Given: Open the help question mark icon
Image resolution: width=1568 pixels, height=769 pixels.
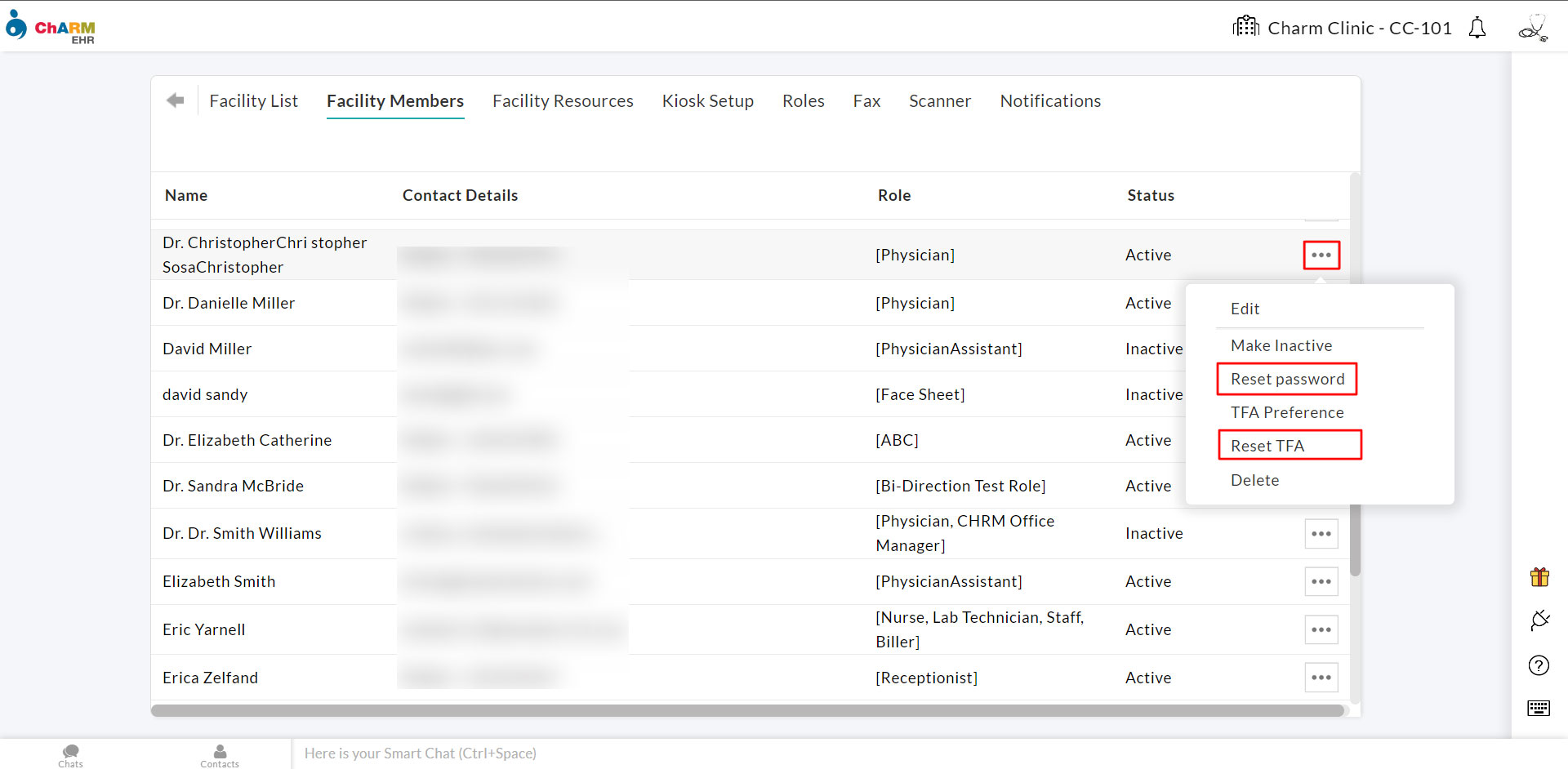Looking at the screenshot, I should pyautogui.click(x=1539, y=665).
